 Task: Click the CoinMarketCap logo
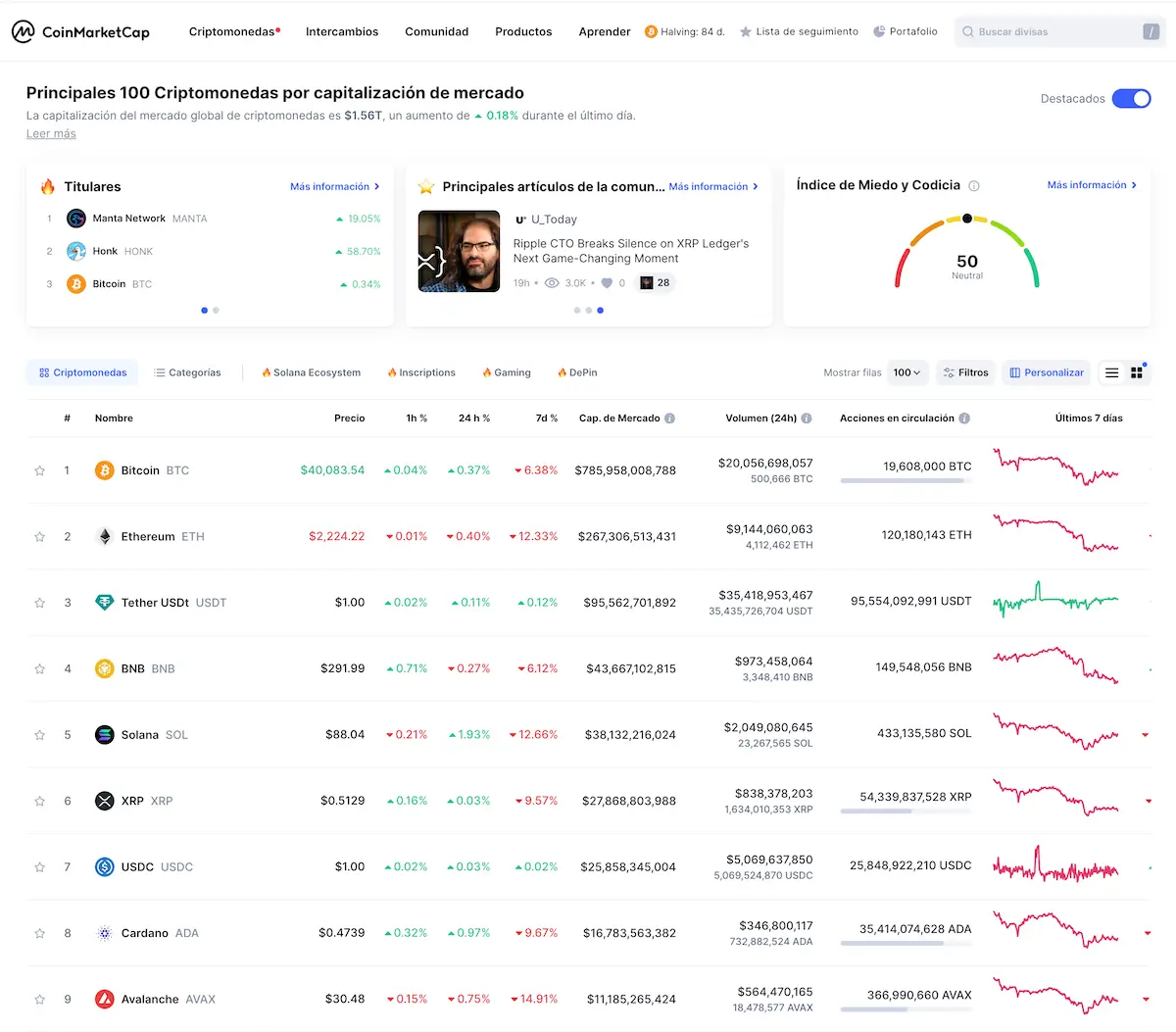tap(80, 31)
